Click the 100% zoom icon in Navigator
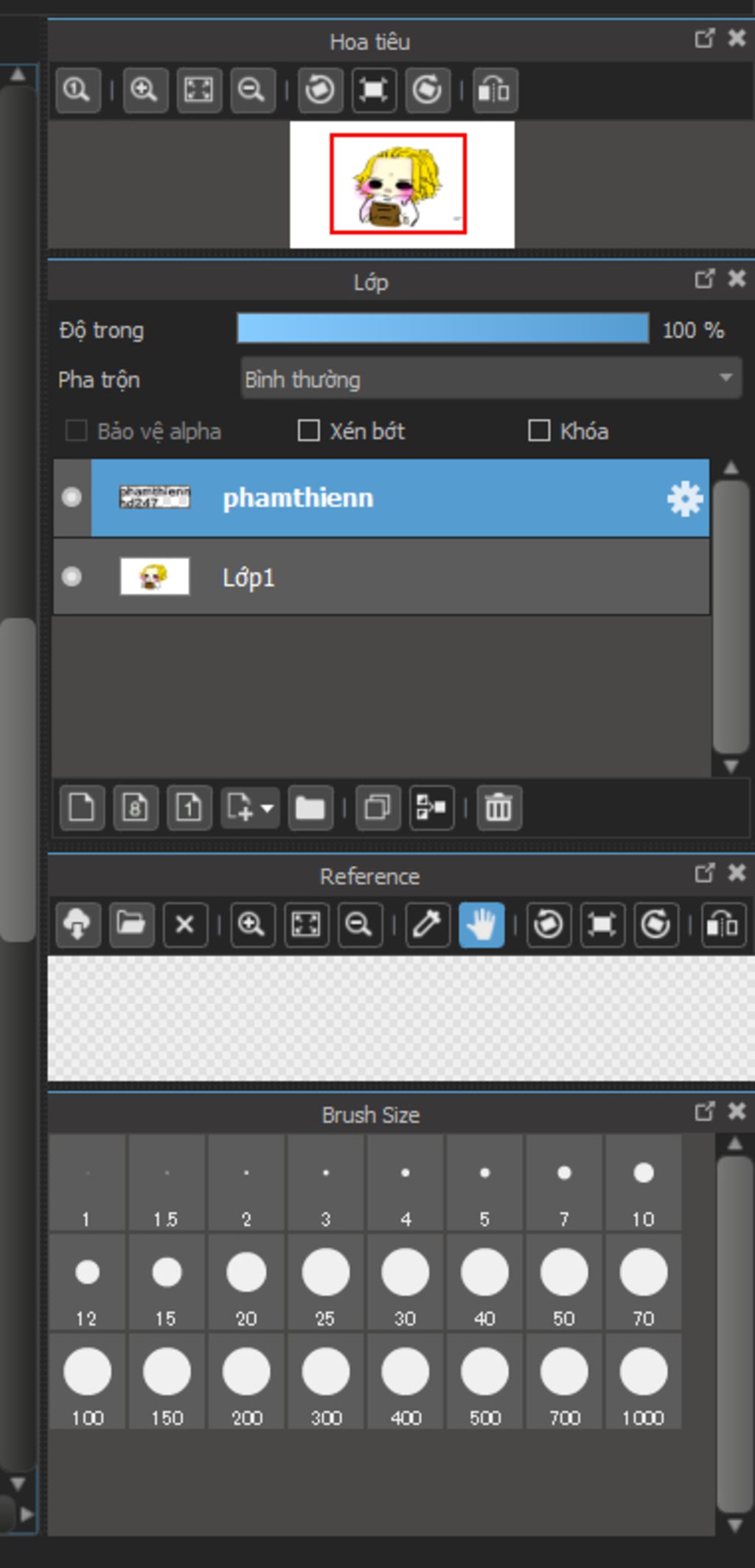 pyautogui.click(x=77, y=90)
